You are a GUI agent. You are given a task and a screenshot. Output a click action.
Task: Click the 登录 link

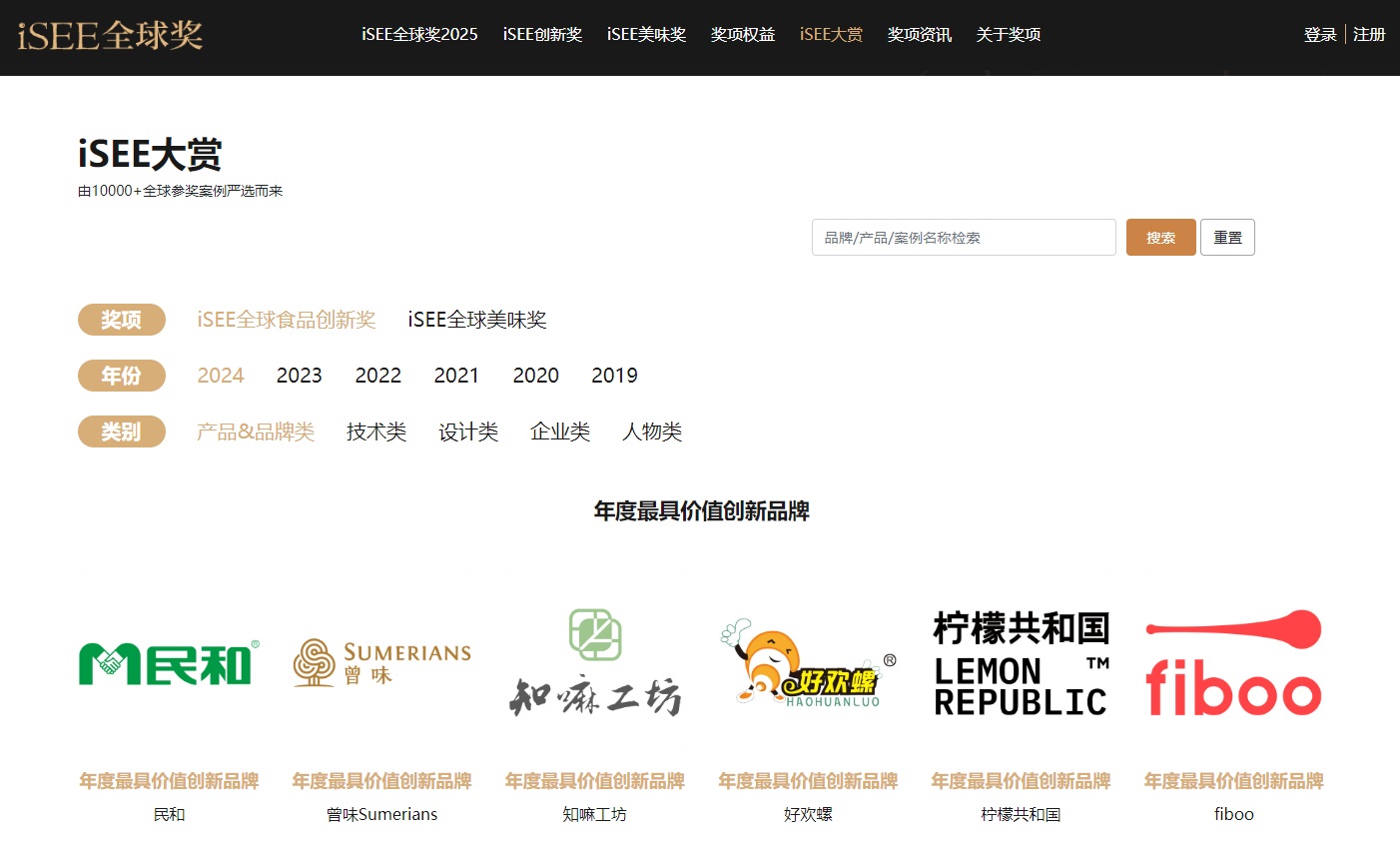[x=1320, y=35]
